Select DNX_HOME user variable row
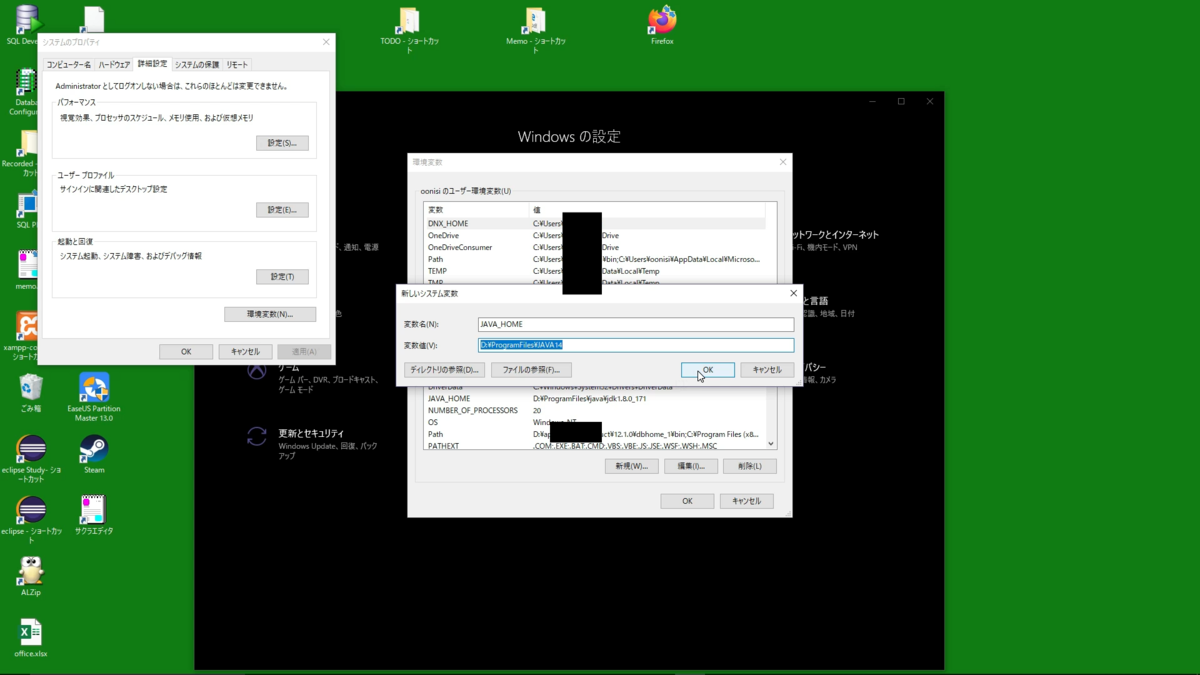The image size is (1200, 675). [595, 224]
